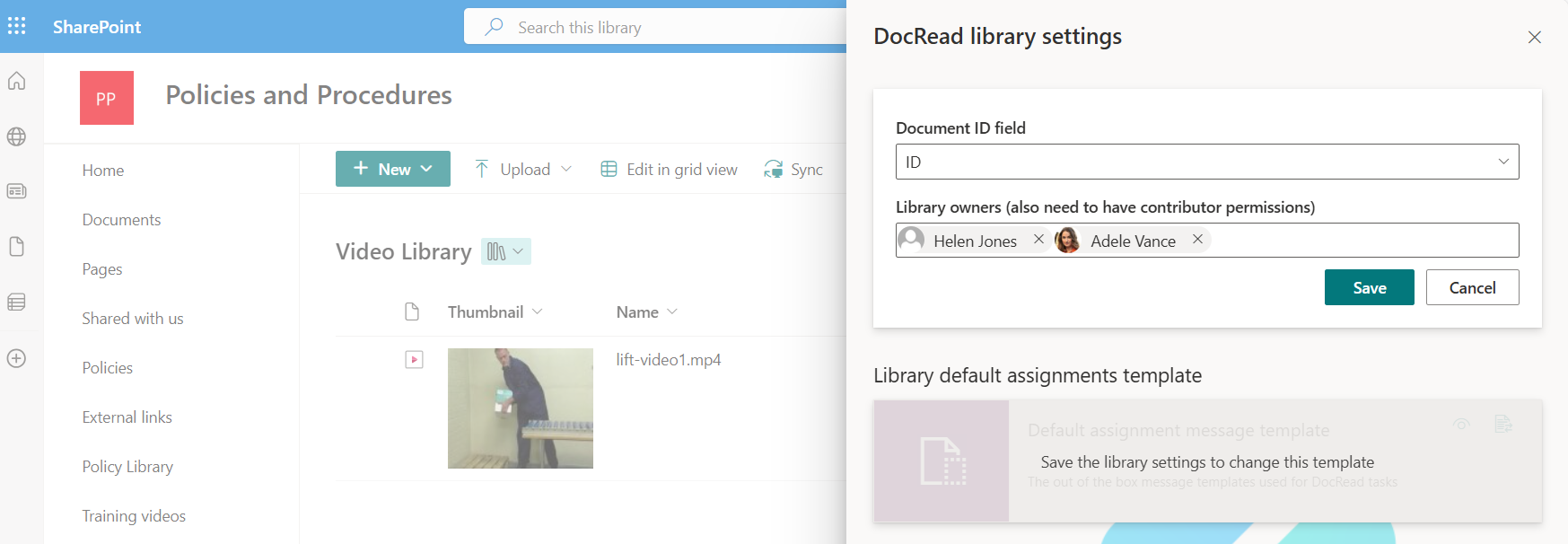The width and height of the screenshot is (1568, 544).
Task: Click the lift-video1 video thumbnail
Action: pos(521,408)
